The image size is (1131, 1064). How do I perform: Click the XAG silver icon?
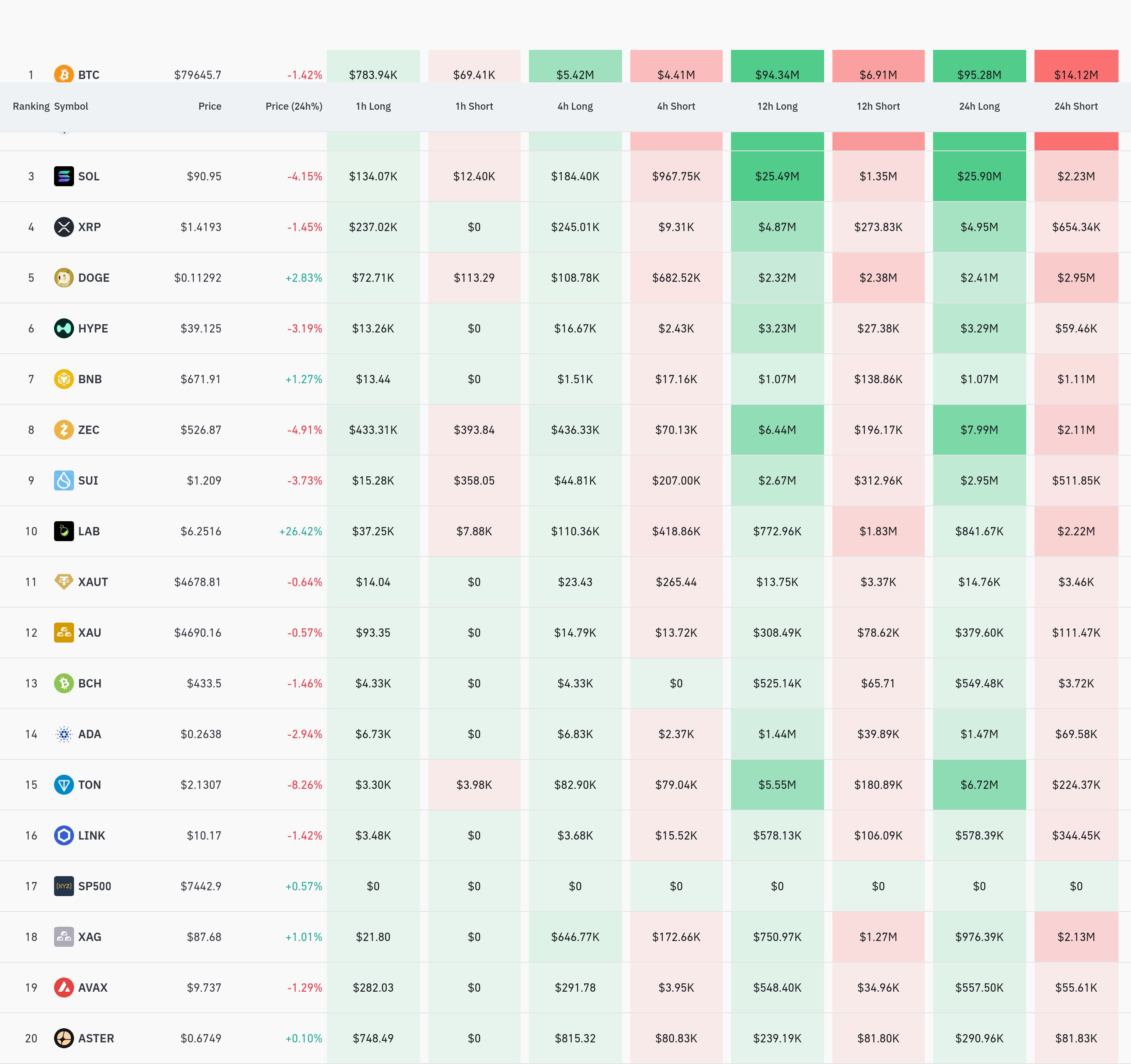point(64,937)
